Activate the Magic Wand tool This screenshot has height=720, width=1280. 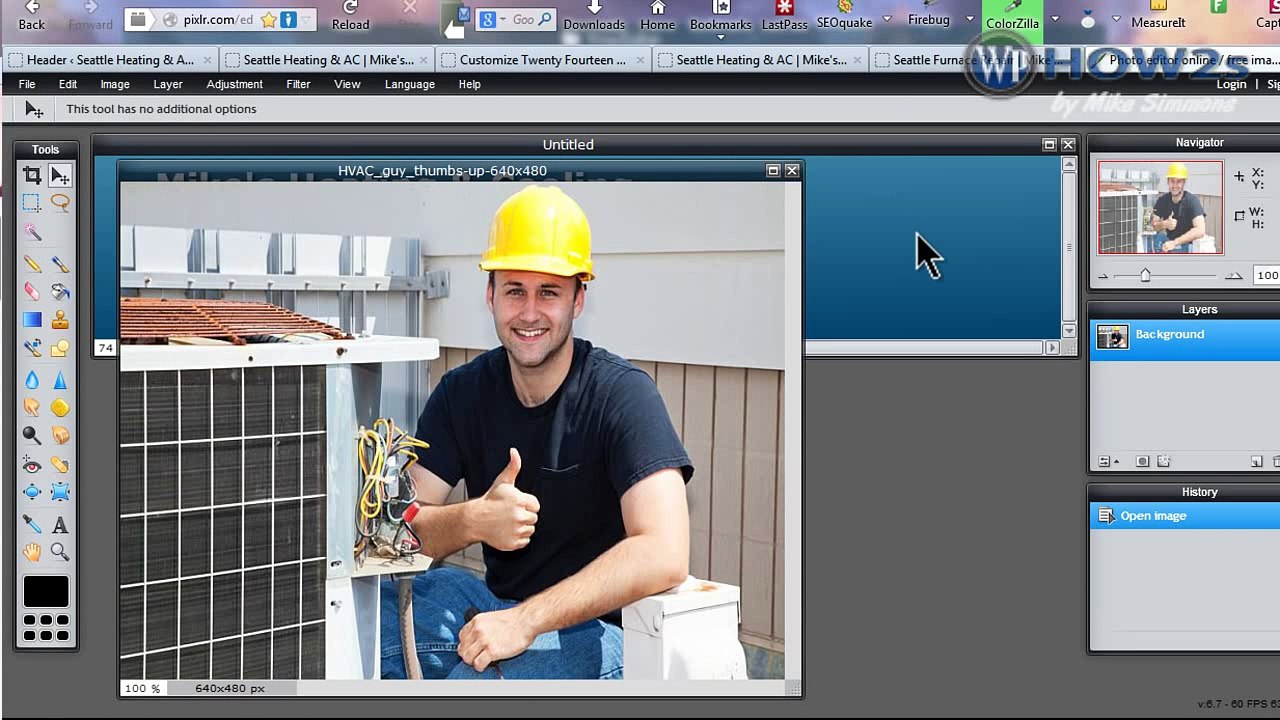pos(32,232)
